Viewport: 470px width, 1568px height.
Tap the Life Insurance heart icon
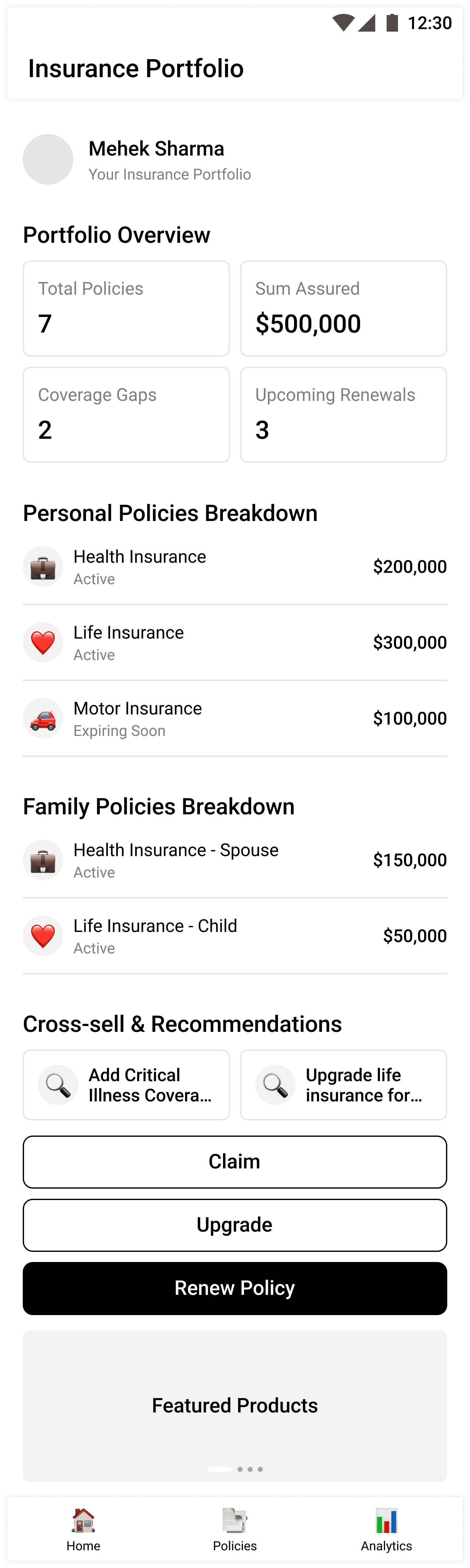coord(43,643)
